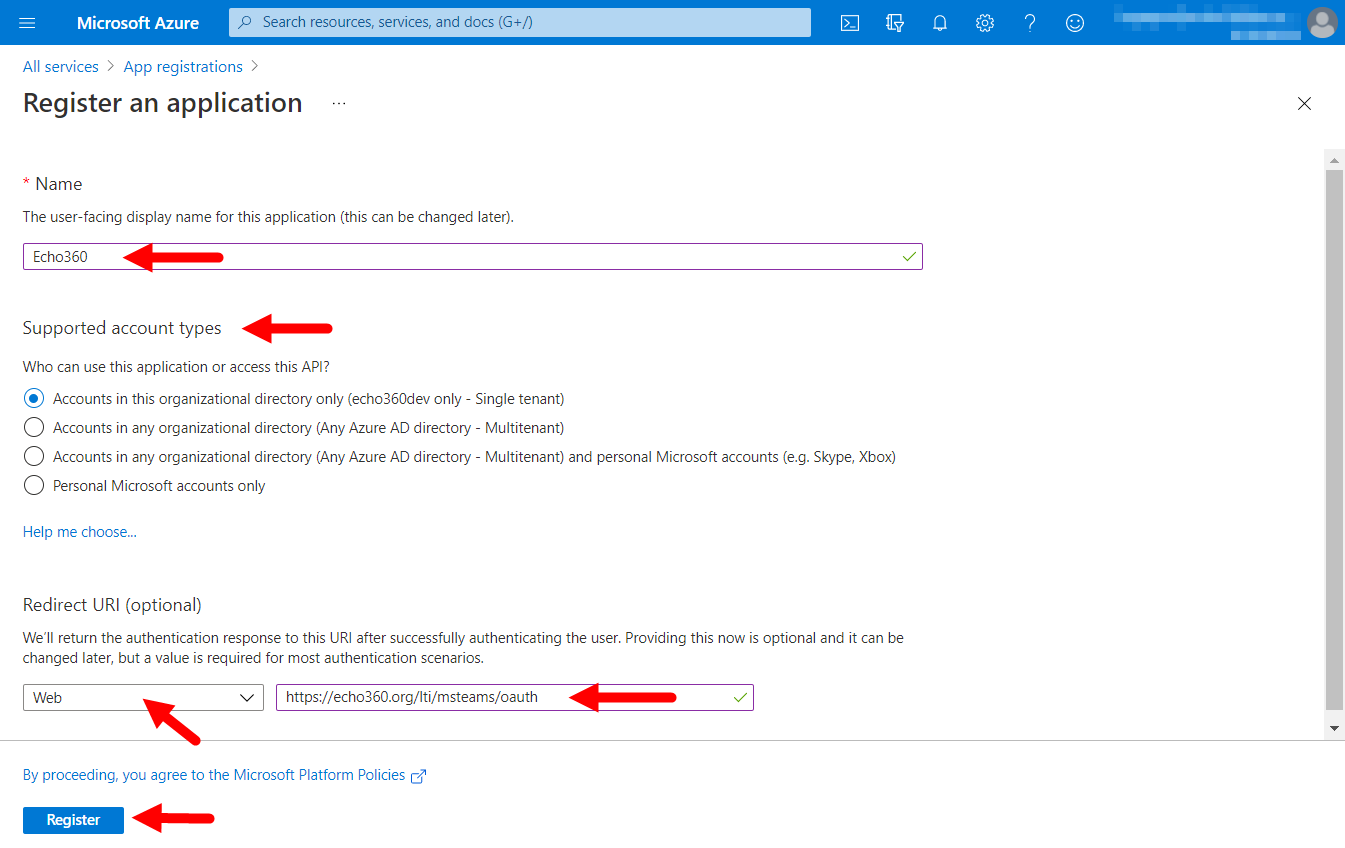
Task: Click the Name field containing Echo360
Action: coord(473,257)
